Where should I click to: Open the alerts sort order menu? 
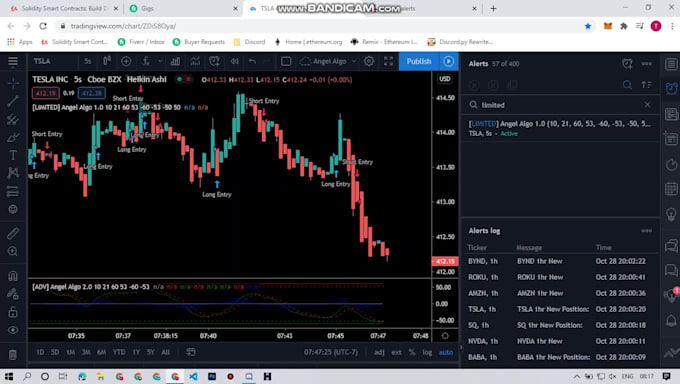(x=647, y=85)
